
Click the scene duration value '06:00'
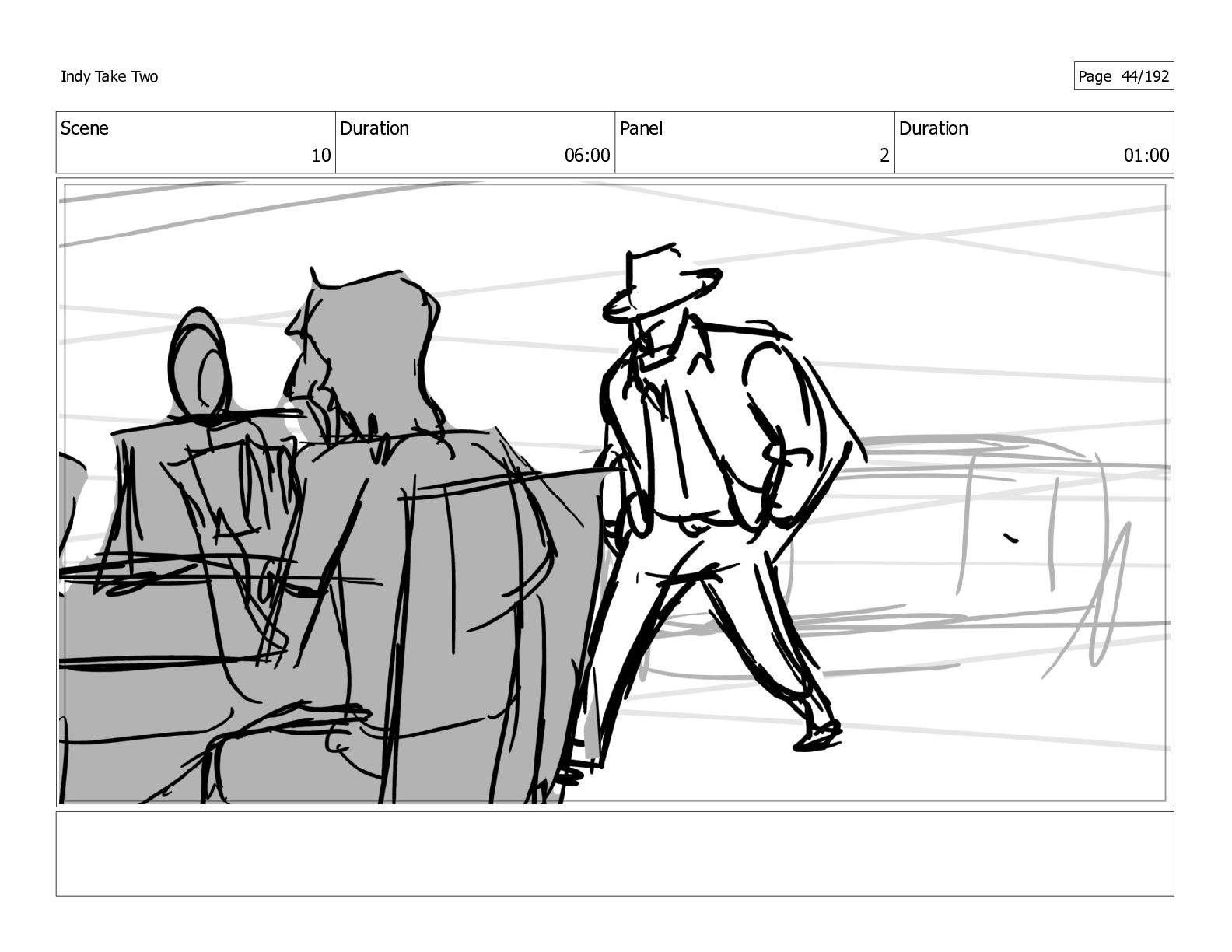[x=587, y=156]
